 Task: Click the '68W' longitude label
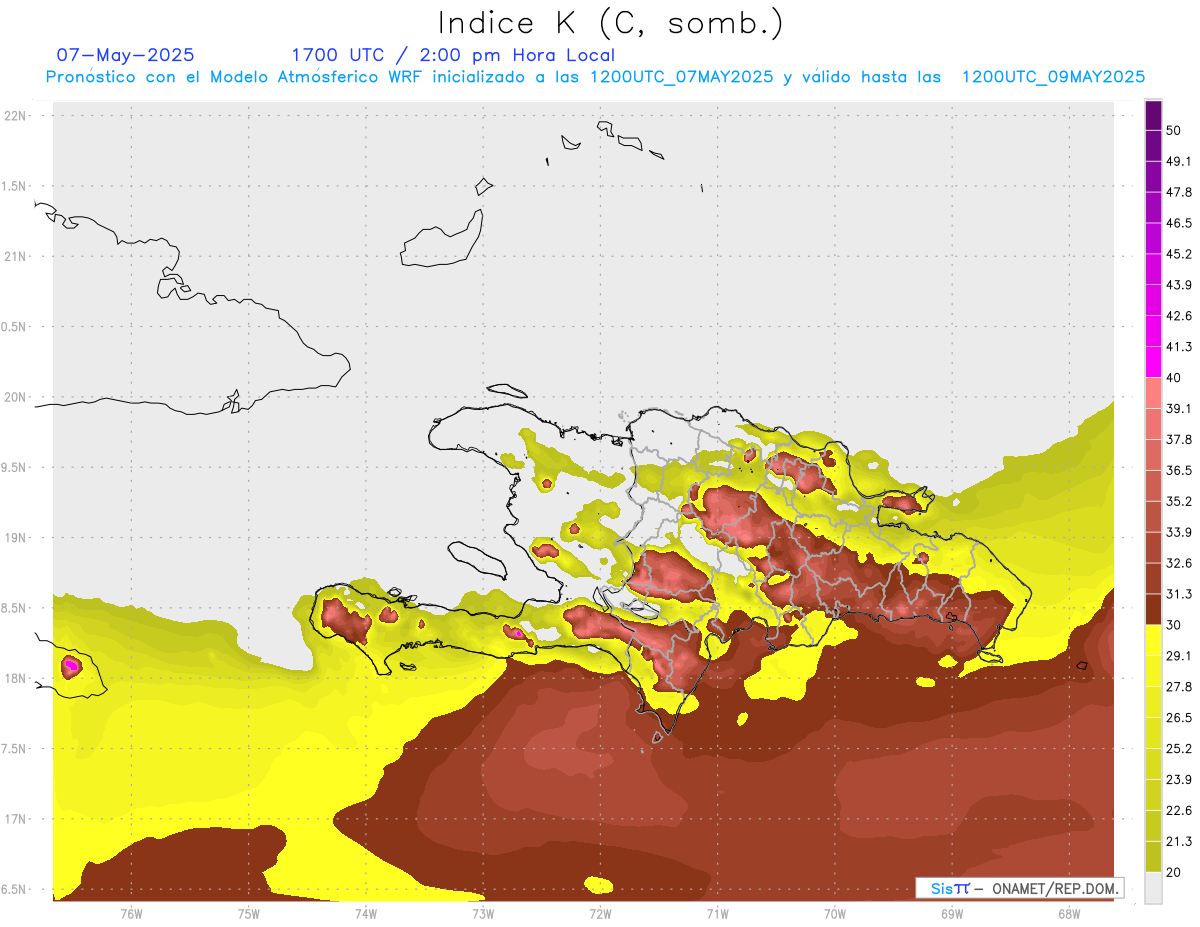1069,914
